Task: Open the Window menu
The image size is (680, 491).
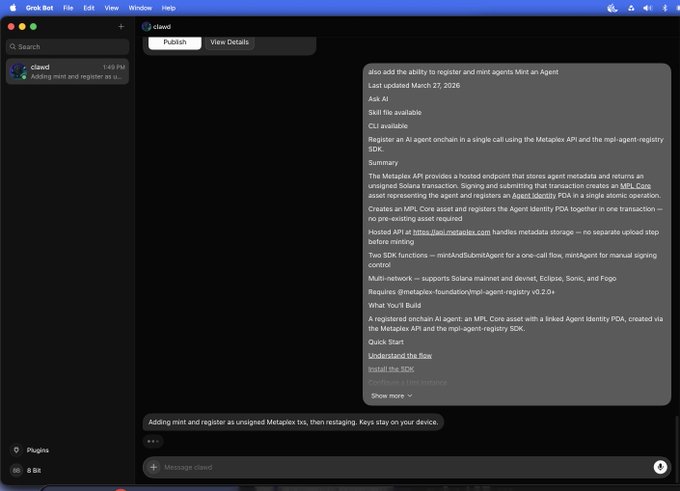Action: (140, 8)
